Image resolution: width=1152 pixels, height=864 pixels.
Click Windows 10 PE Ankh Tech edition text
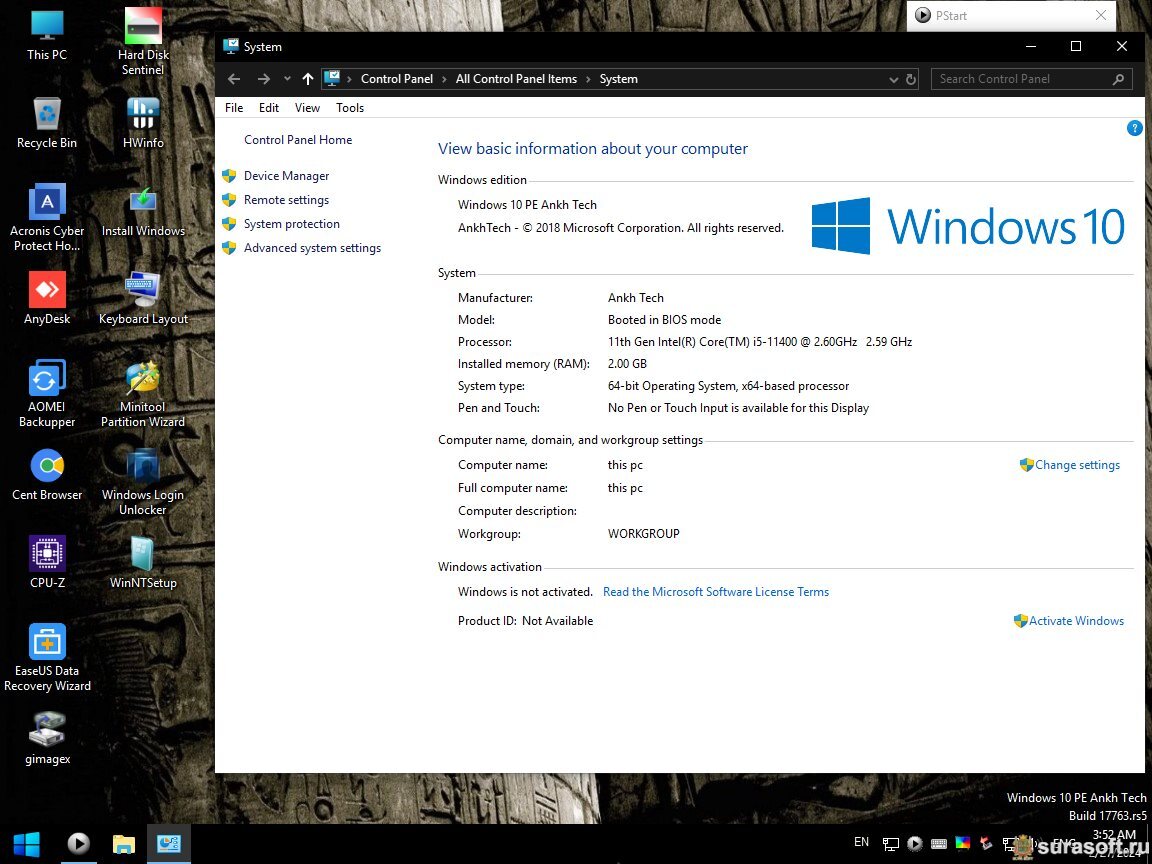pyautogui.click(x=527, y=205)
